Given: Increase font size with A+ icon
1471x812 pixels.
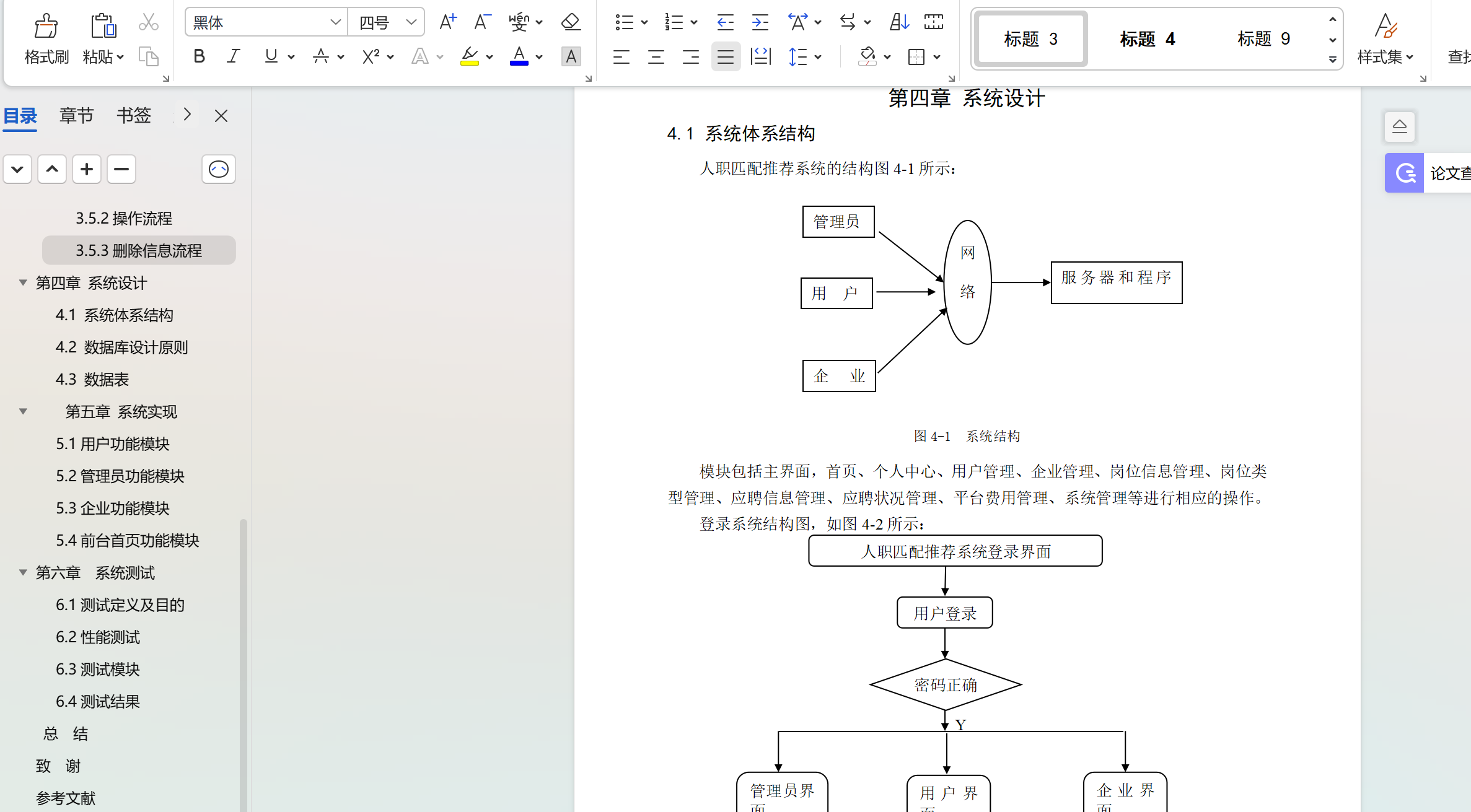Looking at the screenshot, I should coord(447,23).
